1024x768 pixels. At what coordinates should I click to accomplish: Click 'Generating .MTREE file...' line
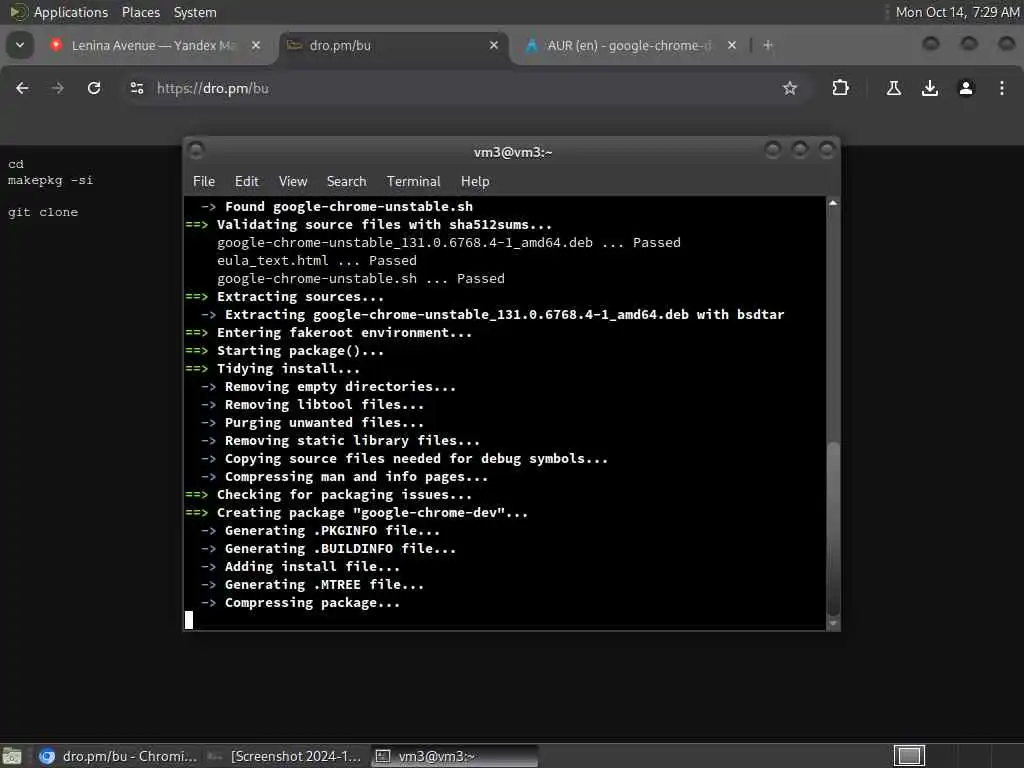(x=324, y=584)
